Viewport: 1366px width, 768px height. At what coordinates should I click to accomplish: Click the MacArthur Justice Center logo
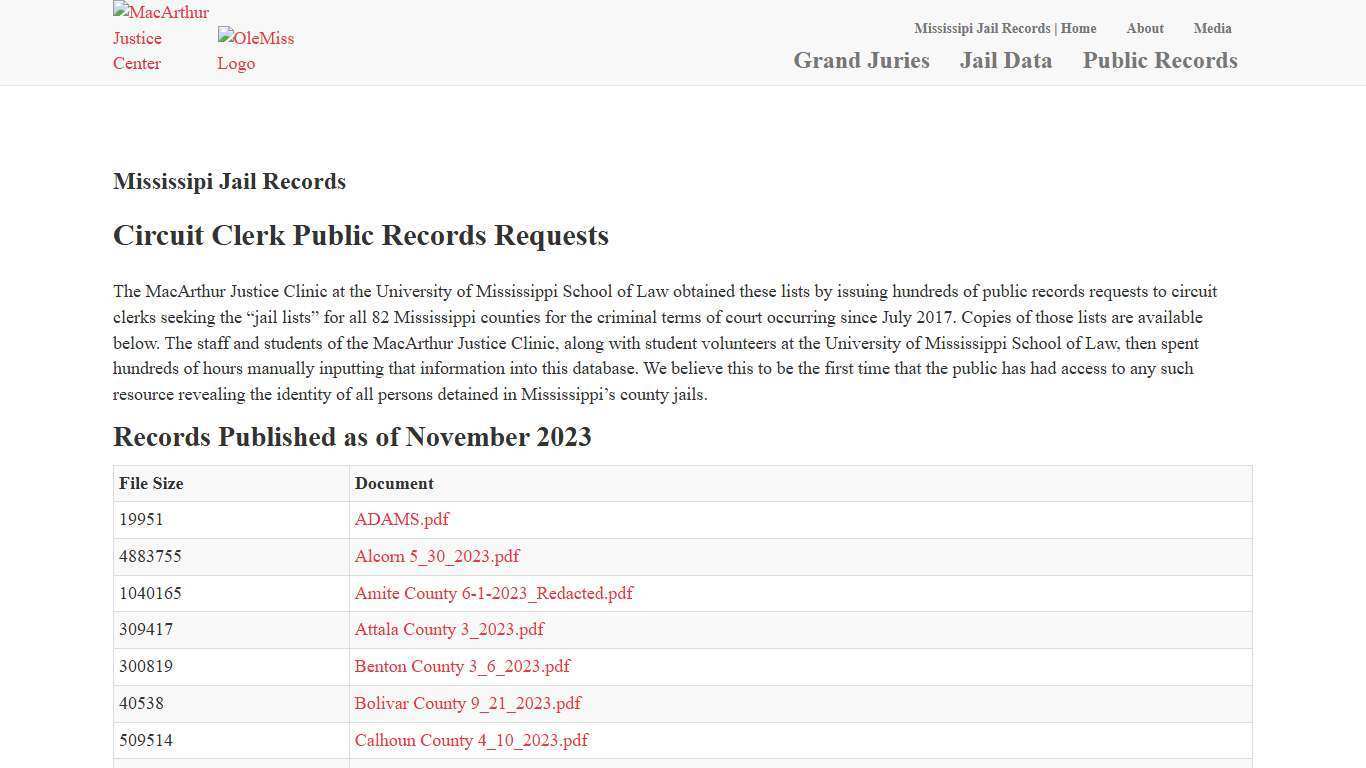(x=160, y=38)
